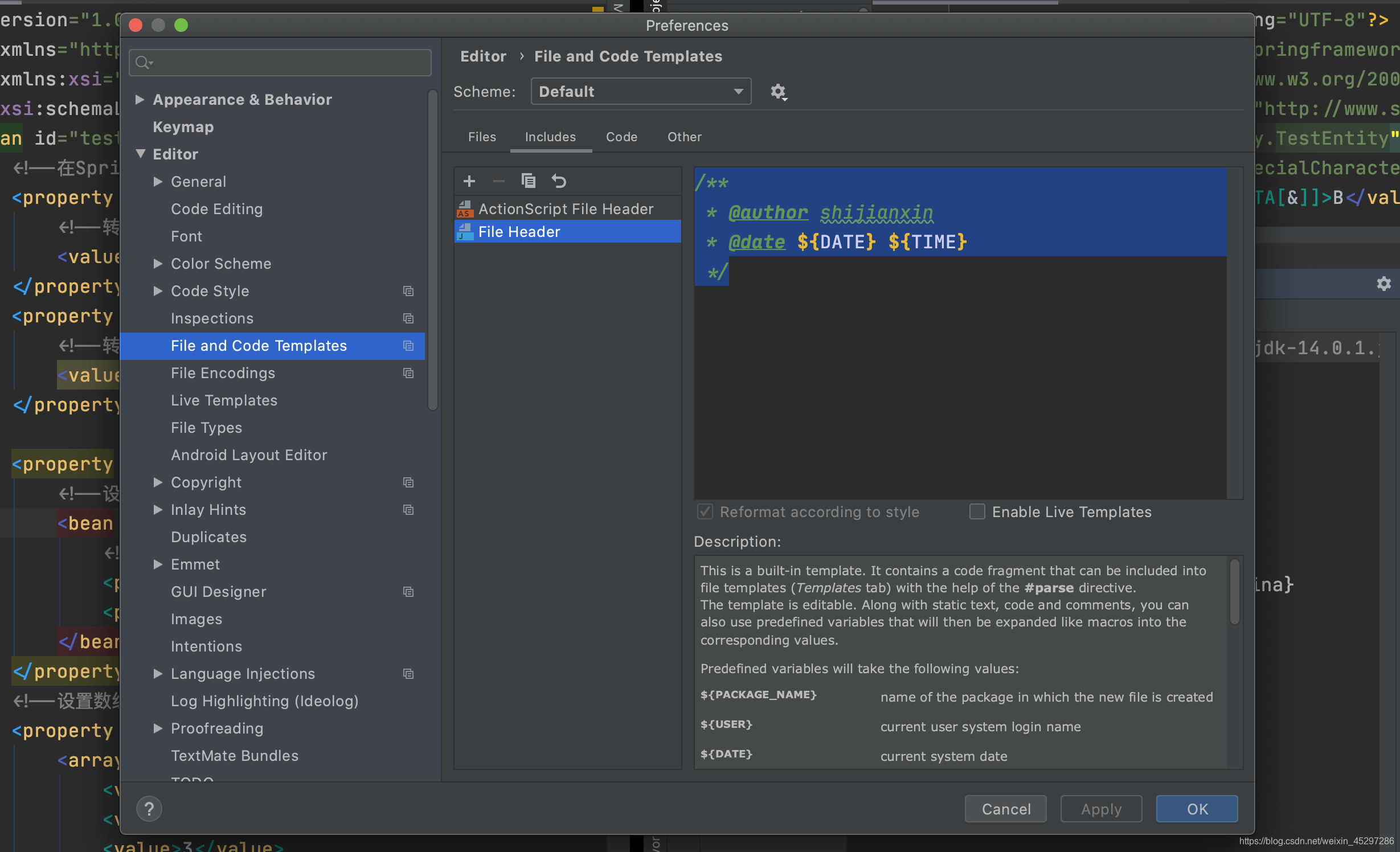
Task: Expand the Emmet node
Action: [x=158, y=564]
